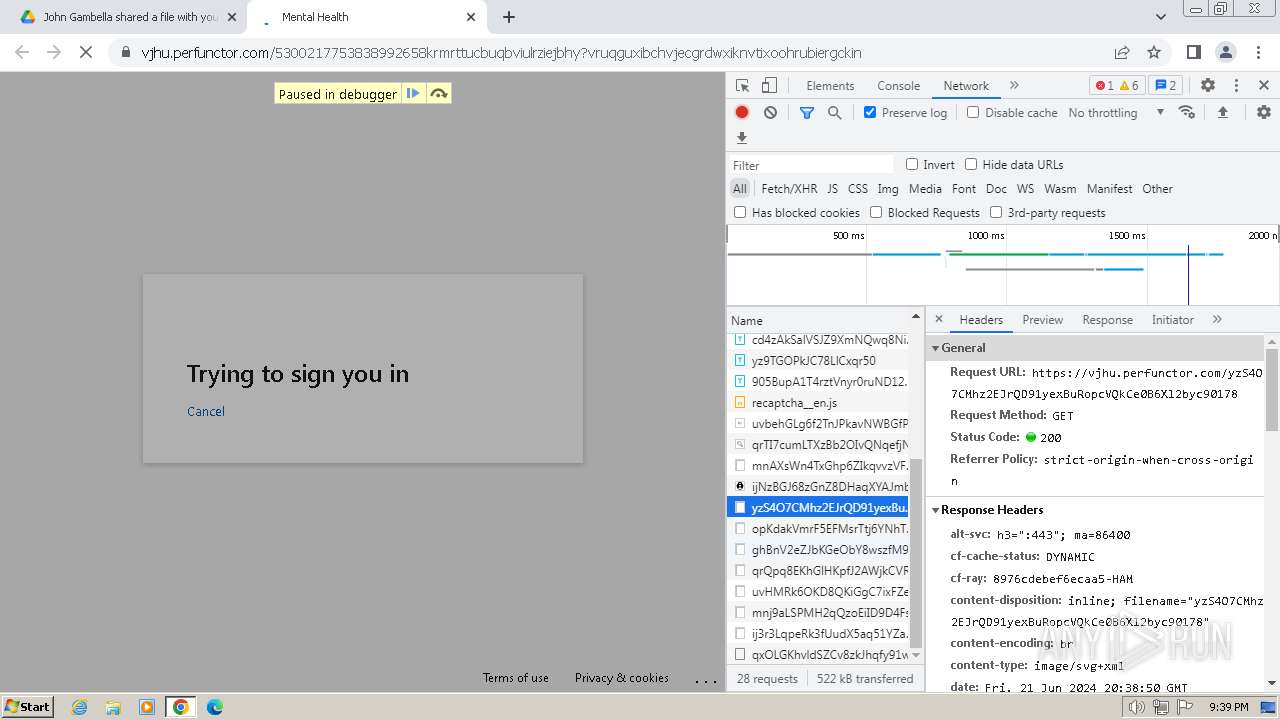Enable Disable cache checkbox
The image size is (1280, 720).
click(973, 112)
